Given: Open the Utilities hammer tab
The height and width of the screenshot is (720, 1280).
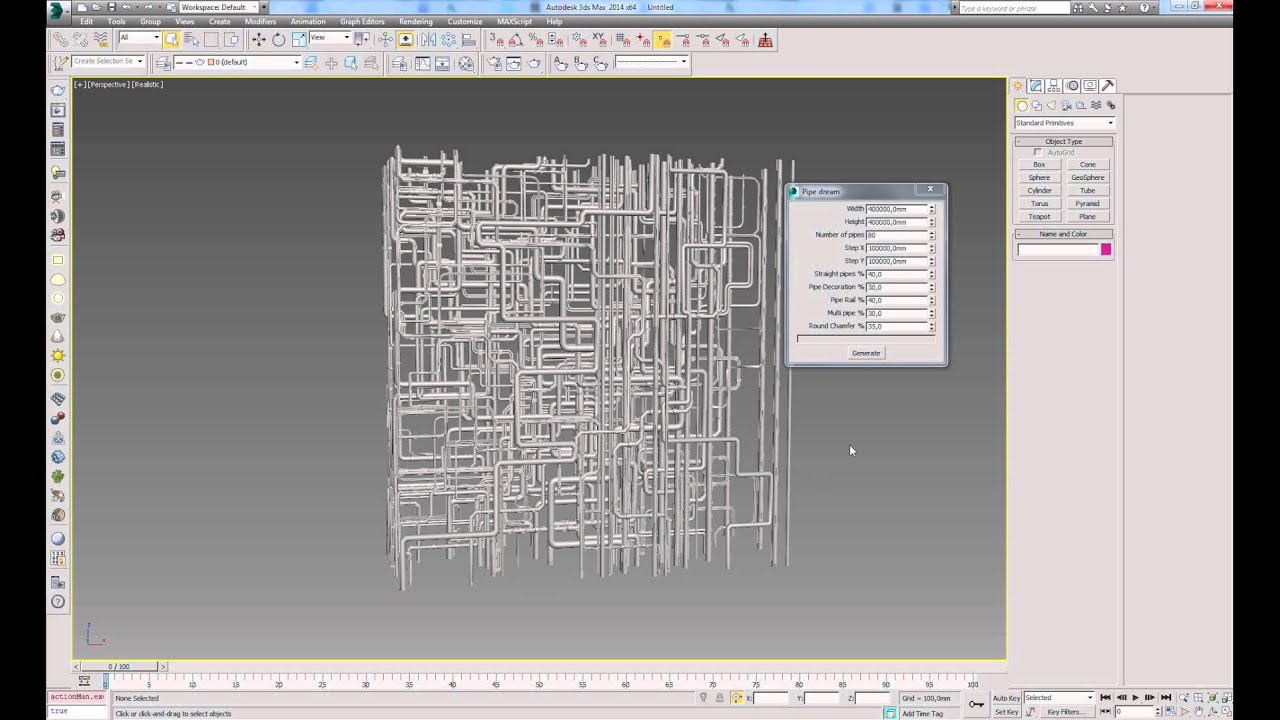Looking at the screenshot, I should pyautogui.click(x=1108, y=86).
